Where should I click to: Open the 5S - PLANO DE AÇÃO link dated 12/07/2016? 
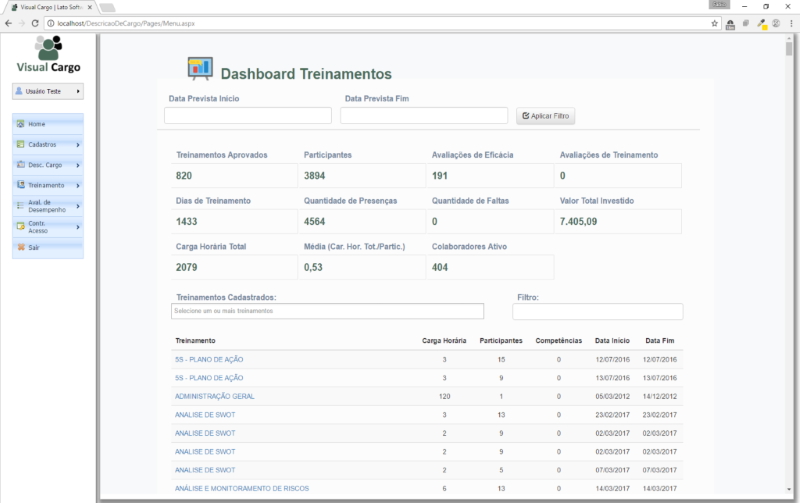(x=209, y=359)
